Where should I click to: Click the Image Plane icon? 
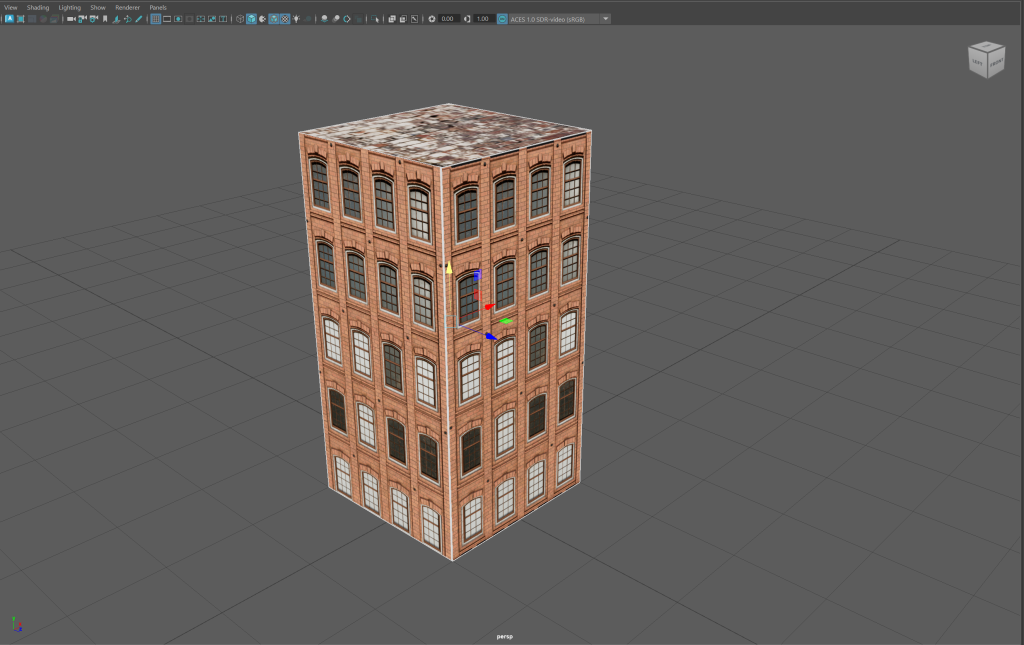116,19
